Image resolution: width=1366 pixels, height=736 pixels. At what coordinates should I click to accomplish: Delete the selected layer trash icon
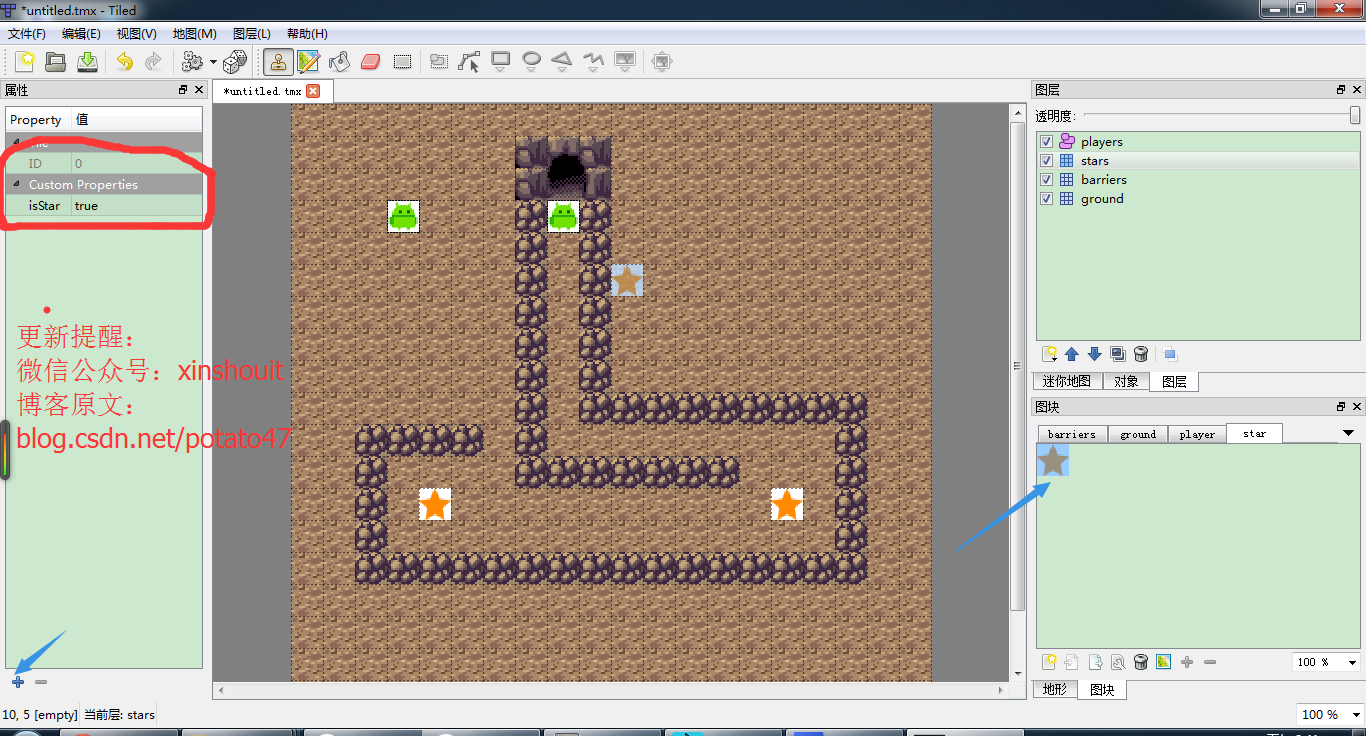pos(1140,354)
